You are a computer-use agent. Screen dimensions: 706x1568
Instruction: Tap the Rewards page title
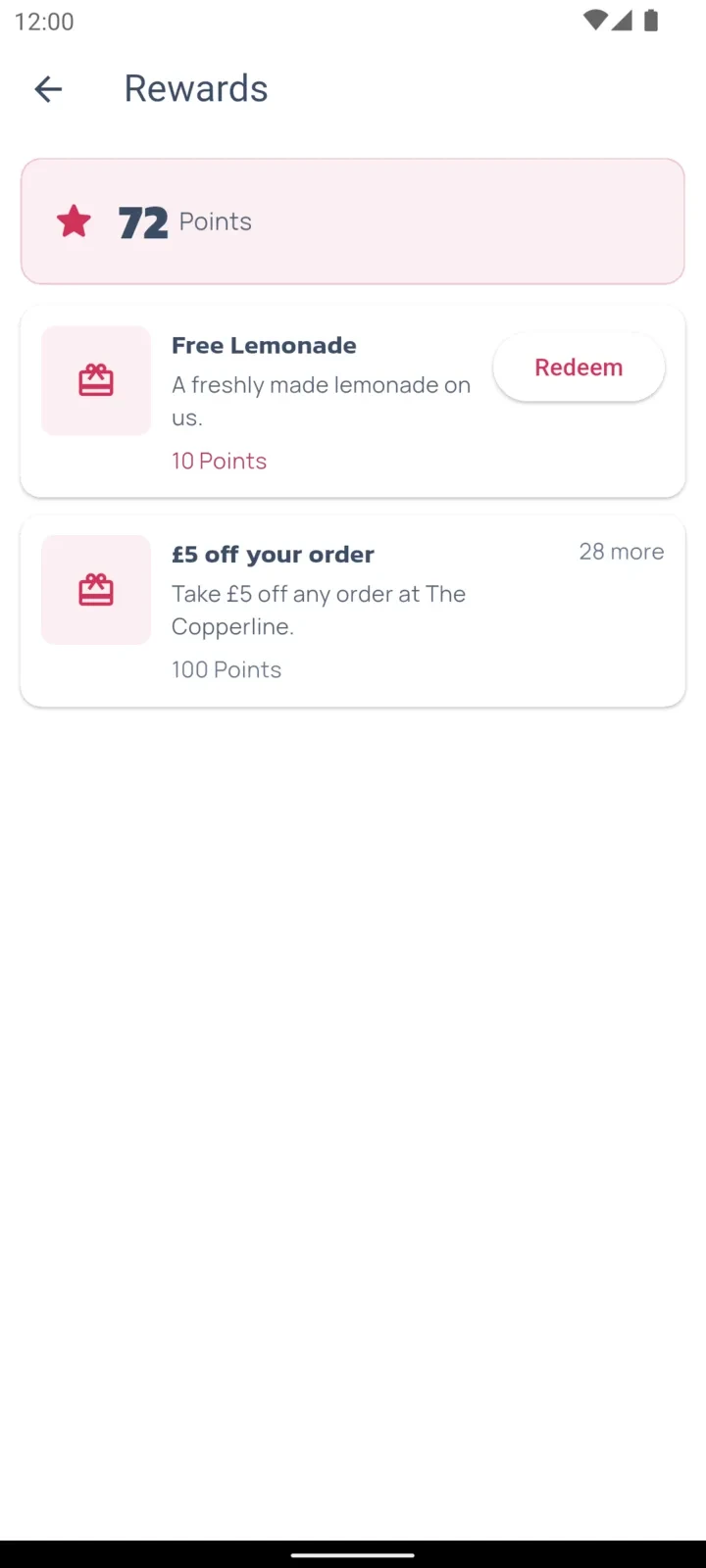click(196, 88)
